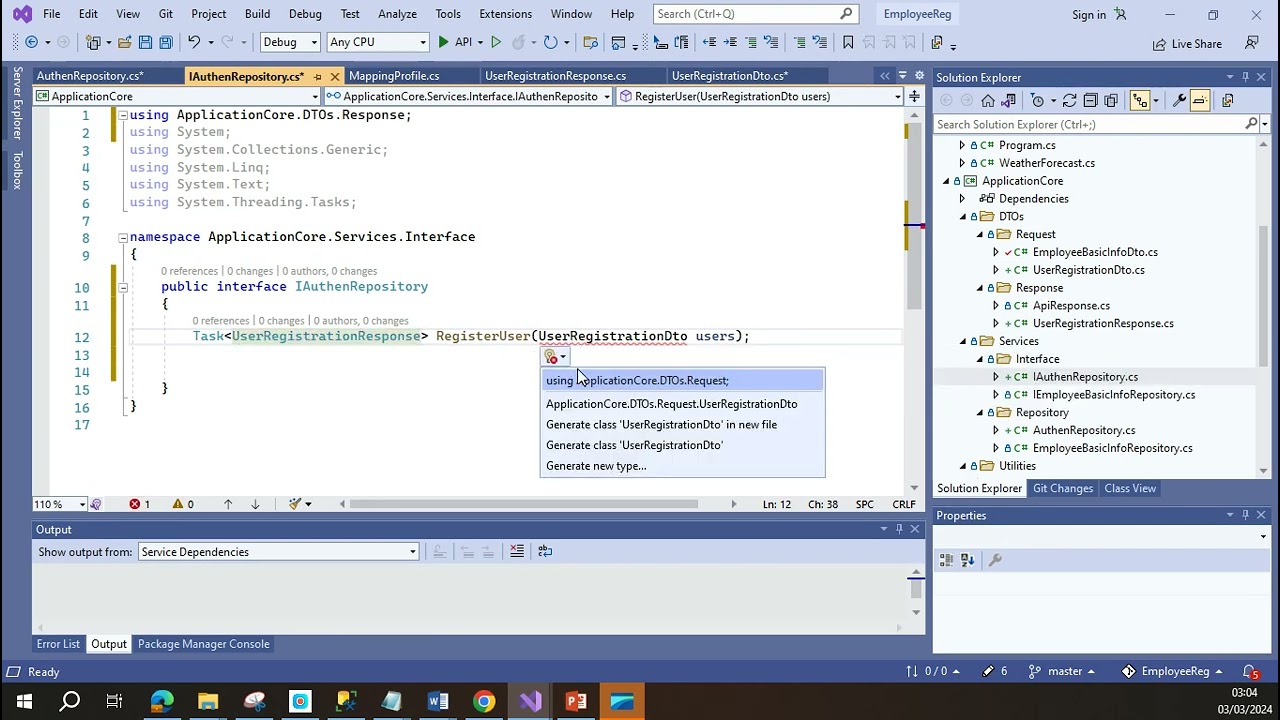Viewport: 1280px width, 720px height.
Task: Click the Undo arrow in toolbar
Action: click(194, 43)
